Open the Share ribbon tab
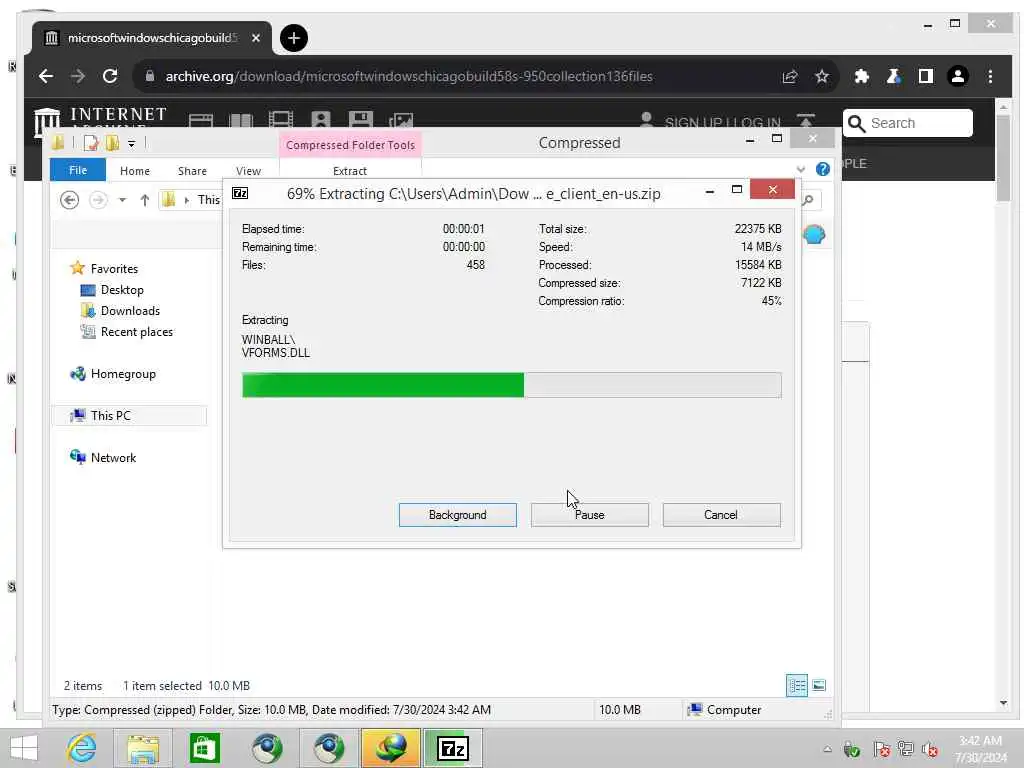 [192, 170]
